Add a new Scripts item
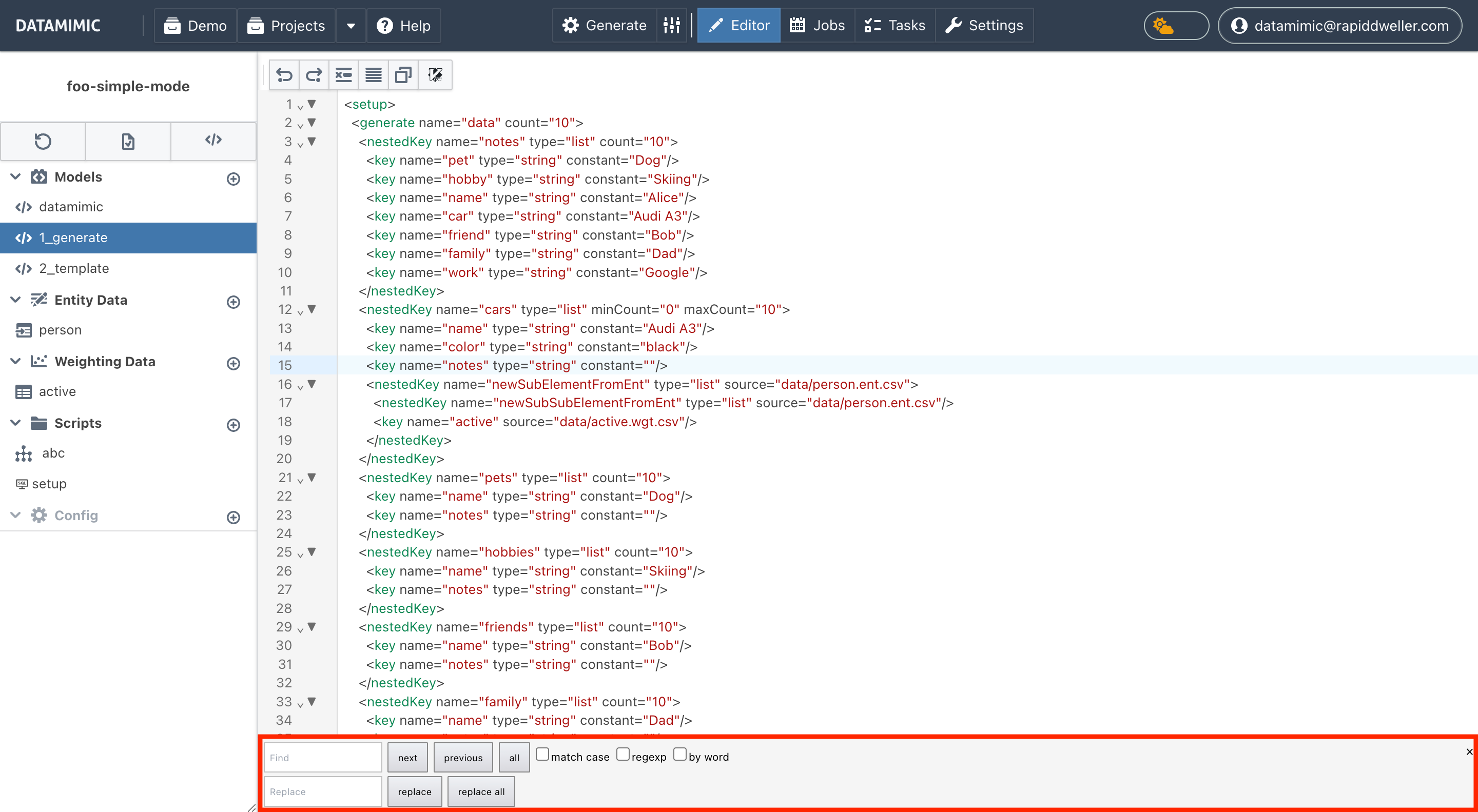Viewport: 1478px width, 812px height. click(233, 425)
